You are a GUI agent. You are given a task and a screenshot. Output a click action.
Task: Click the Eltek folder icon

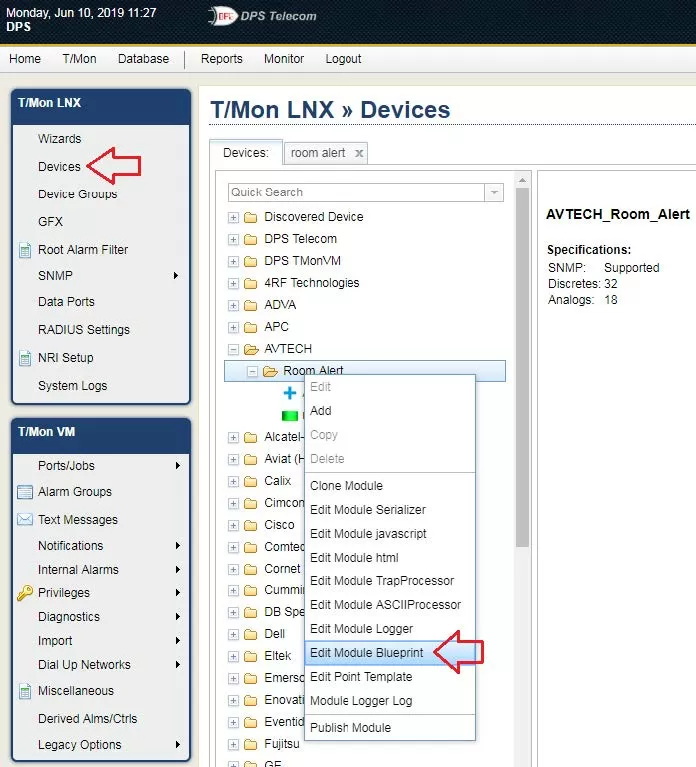250,656
